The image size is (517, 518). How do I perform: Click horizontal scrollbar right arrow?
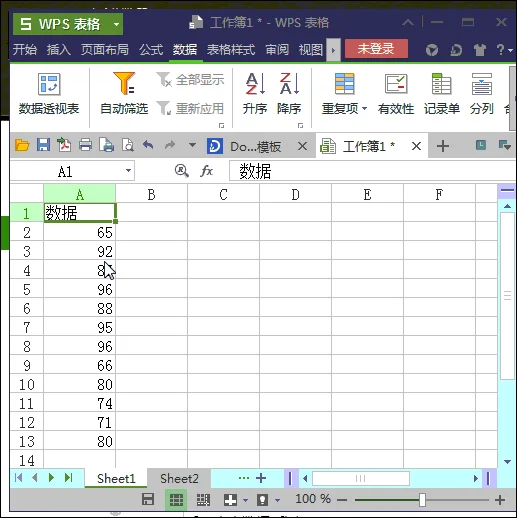476,479
